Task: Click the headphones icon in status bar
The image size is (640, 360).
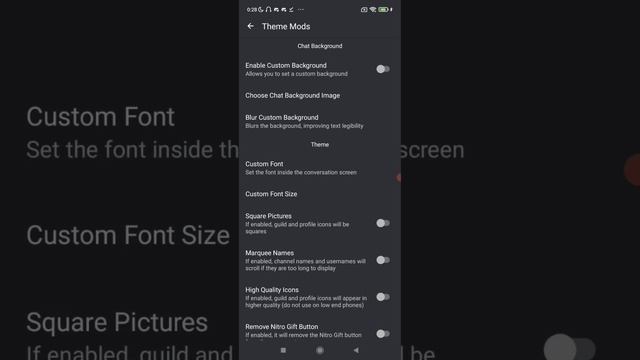Action: (x=268, y=9)
